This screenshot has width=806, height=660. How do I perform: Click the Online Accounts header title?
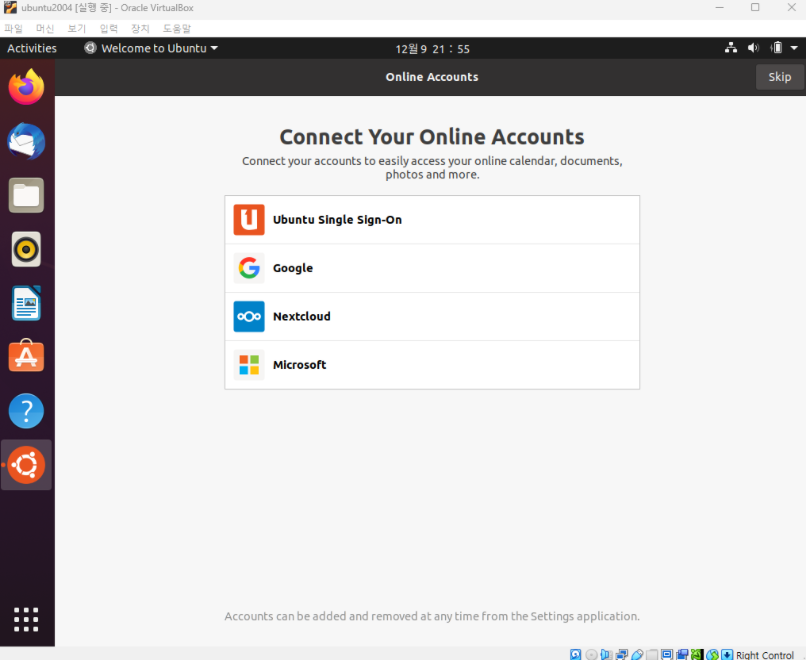pyautogui.click(x=432, y=77)
